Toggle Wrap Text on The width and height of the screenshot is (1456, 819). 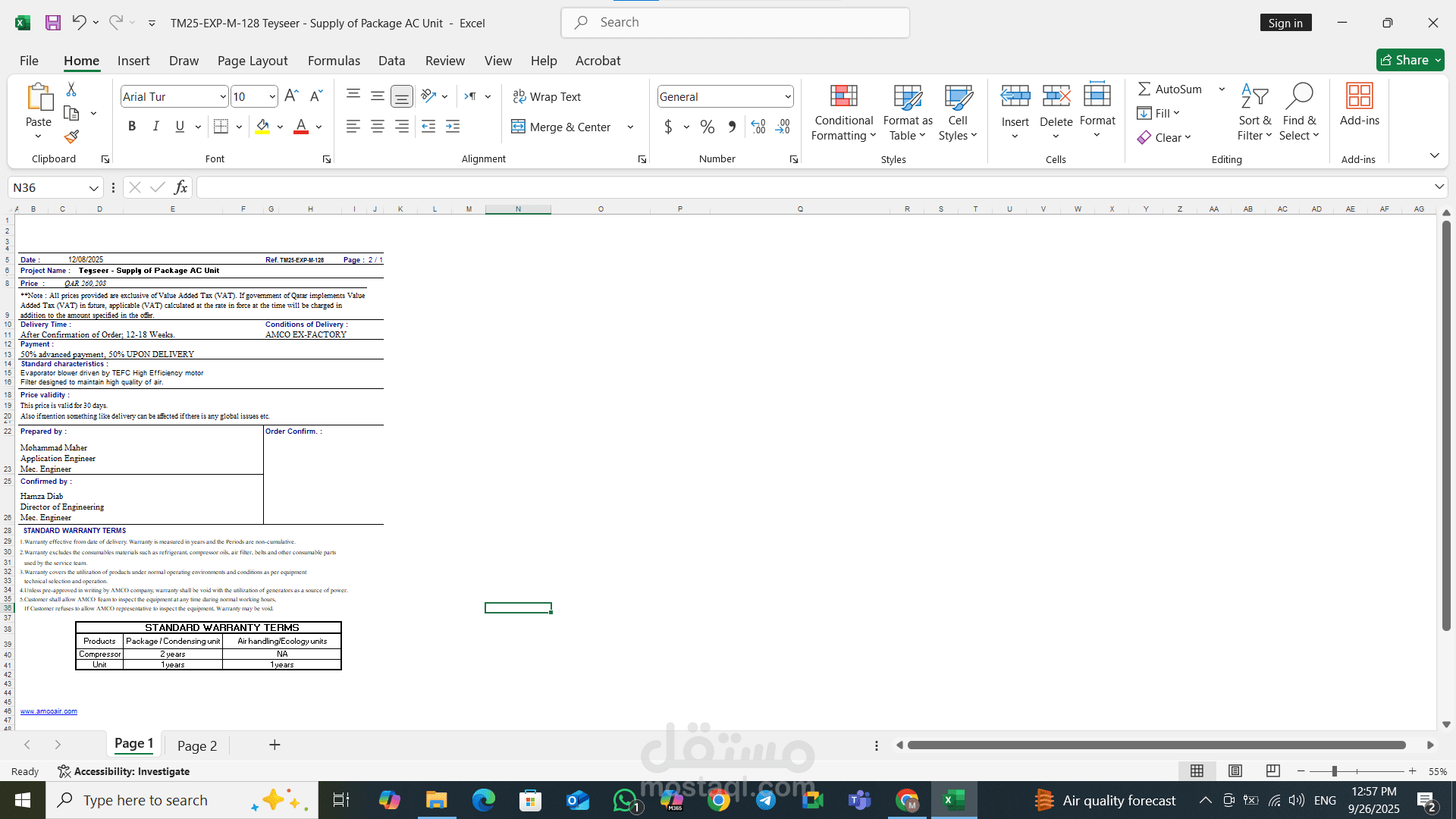[547, 96]
